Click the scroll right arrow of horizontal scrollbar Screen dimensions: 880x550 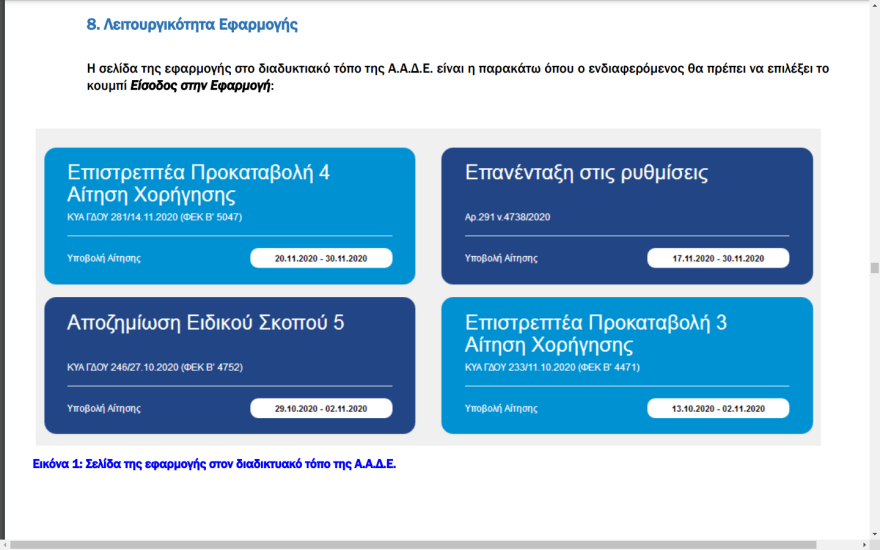[x=863, y=545]
